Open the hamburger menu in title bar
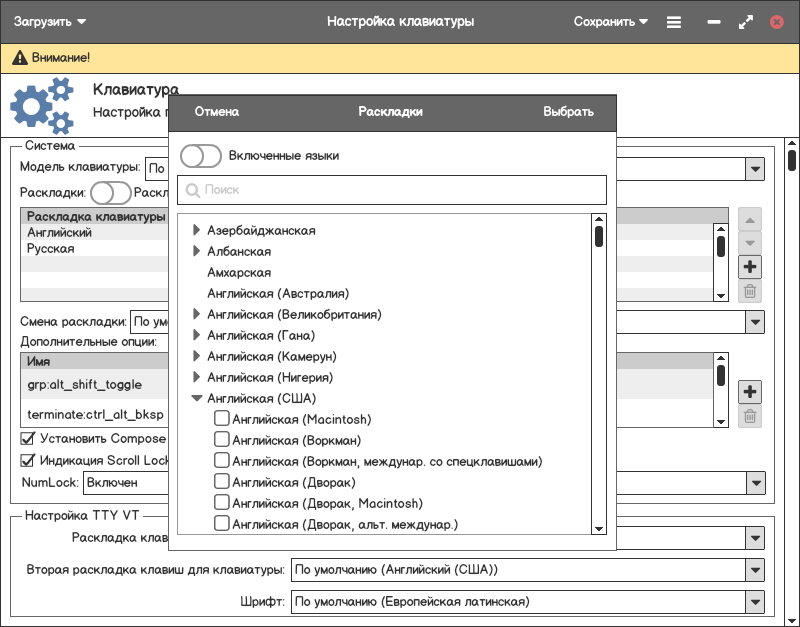 click(674, 21)
